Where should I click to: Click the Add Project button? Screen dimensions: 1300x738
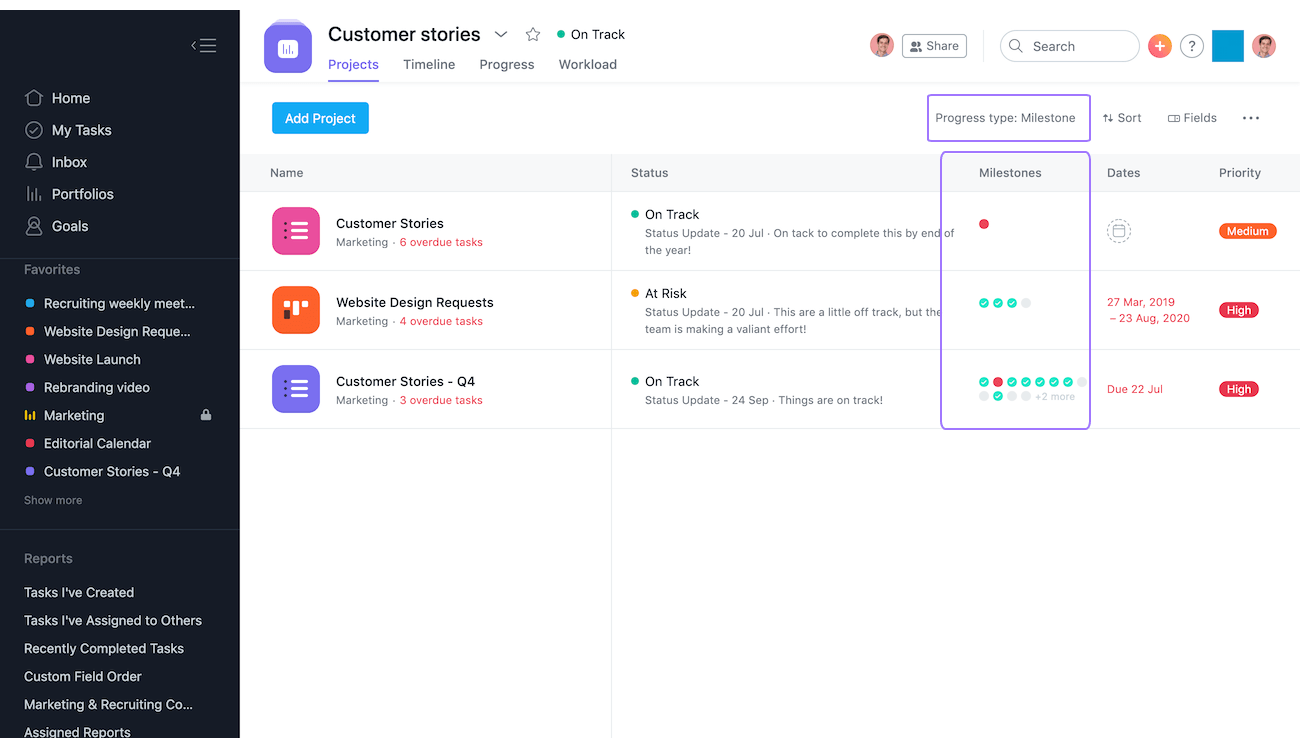point(320,118)
